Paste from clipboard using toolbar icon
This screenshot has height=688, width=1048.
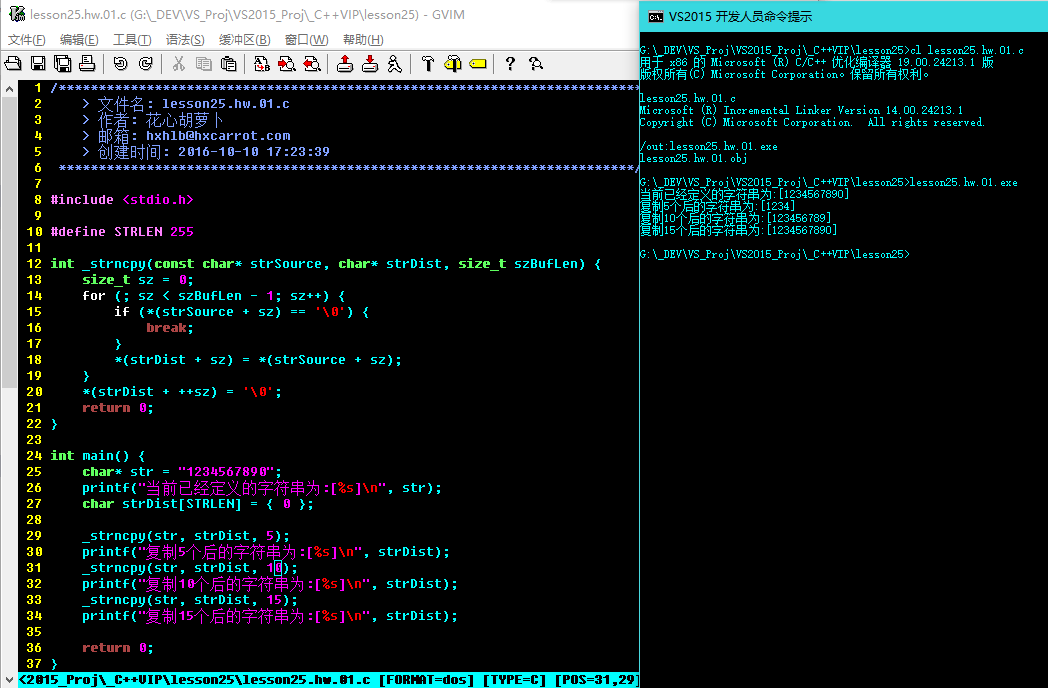[228, 64]
